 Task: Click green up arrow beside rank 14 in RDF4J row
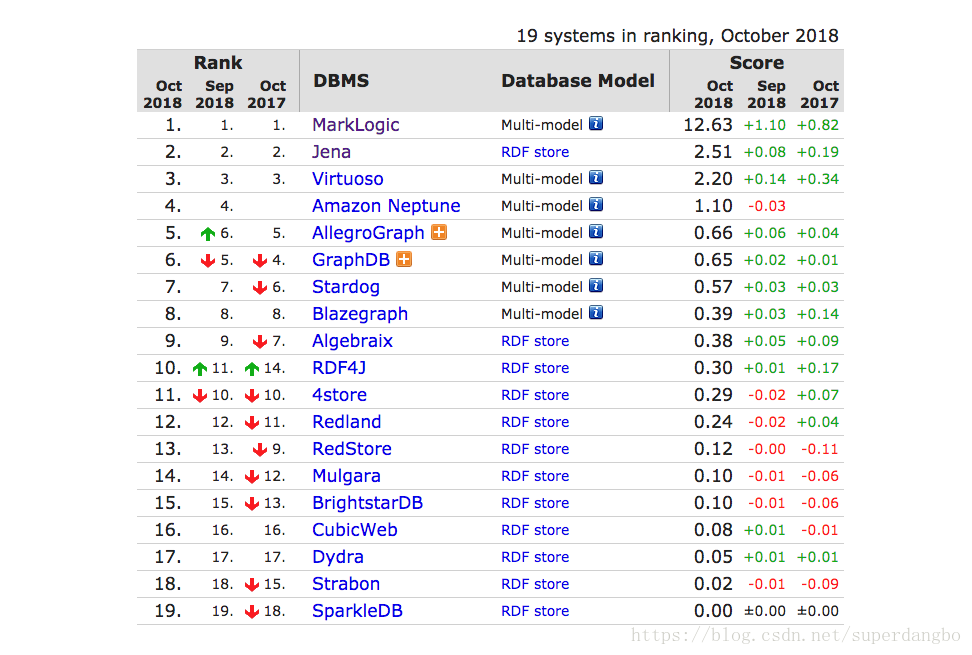(x=252, y=369)
